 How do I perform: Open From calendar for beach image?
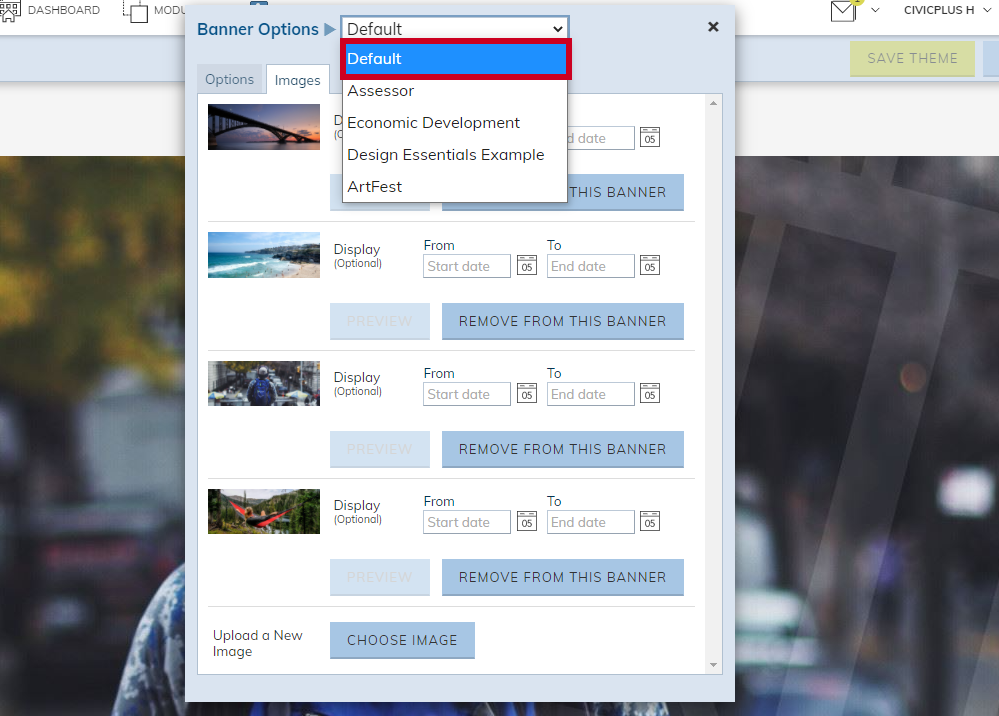tap(526, 266)
